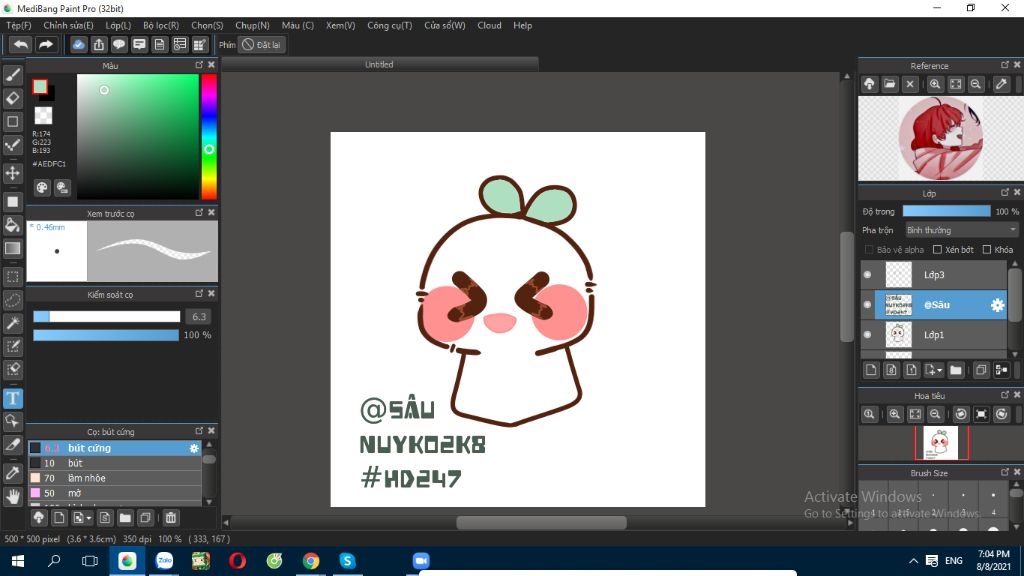The width and height of the screenshot is (1024, 576).
Task: Show hidden system tray icons
Action: [x=914, y=561]
